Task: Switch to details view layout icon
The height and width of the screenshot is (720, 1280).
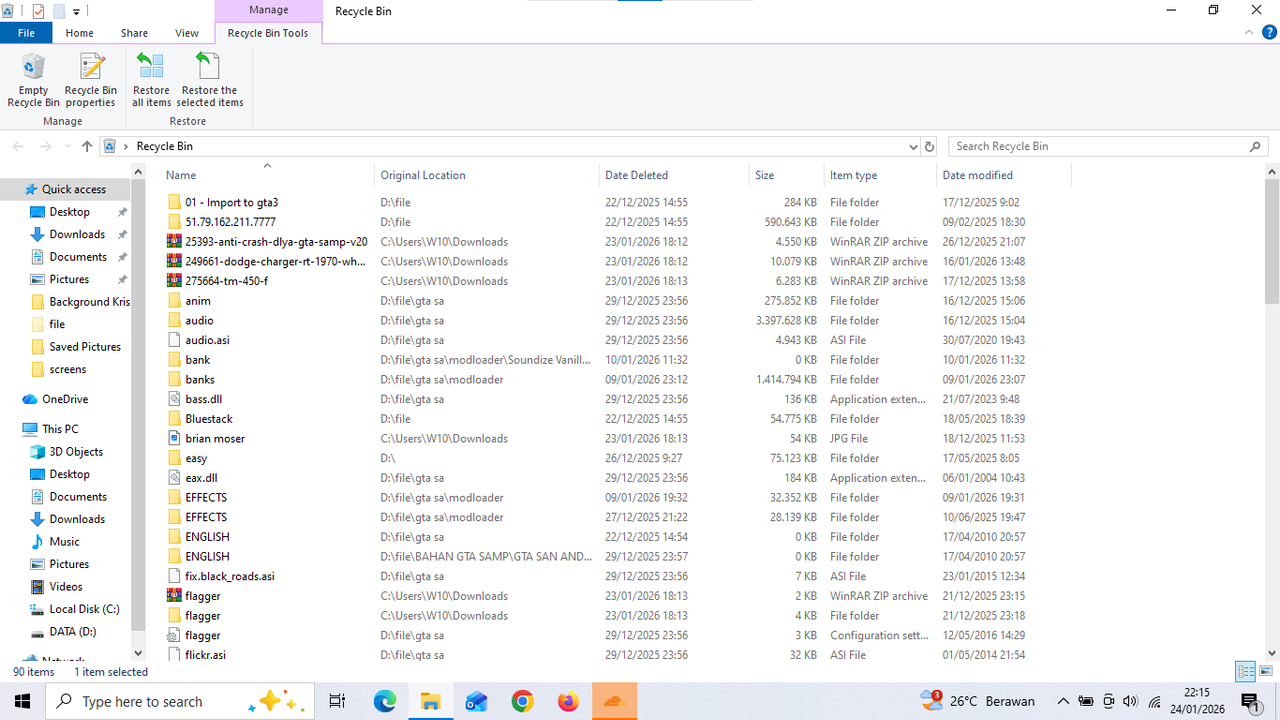Action: [1246, 672]
